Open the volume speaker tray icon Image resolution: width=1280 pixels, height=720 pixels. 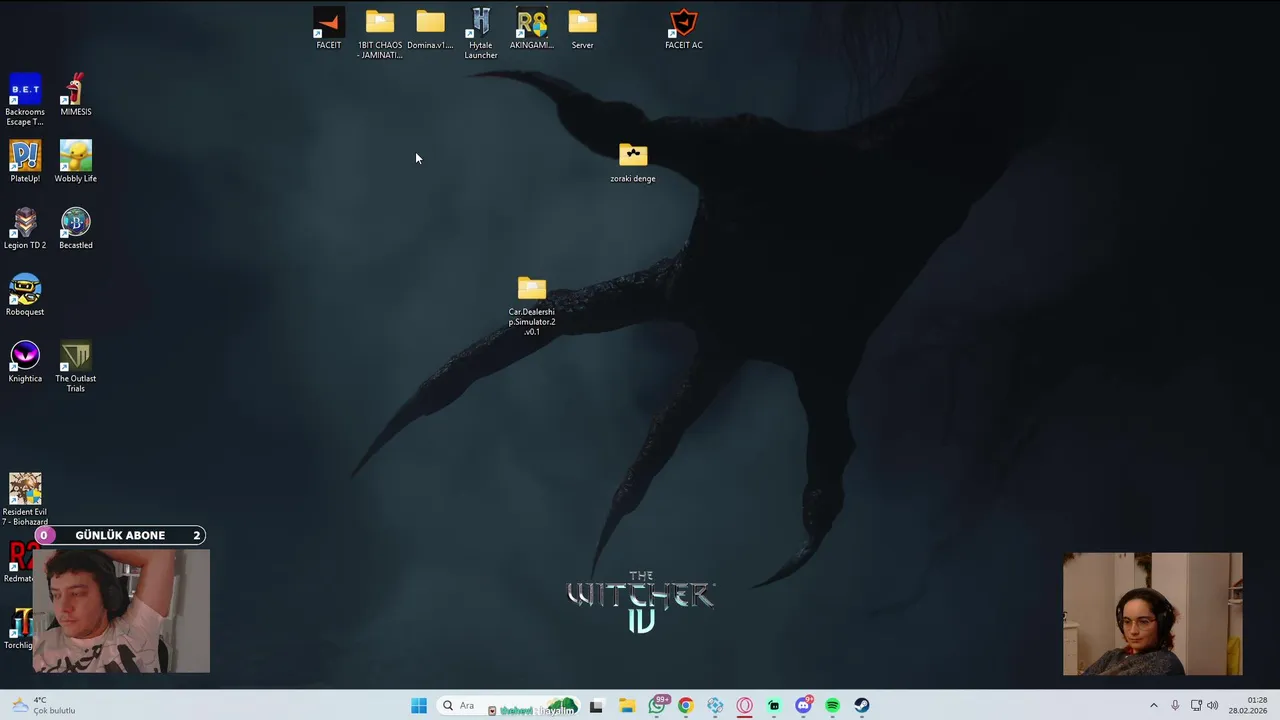(x=1213, y=705)
